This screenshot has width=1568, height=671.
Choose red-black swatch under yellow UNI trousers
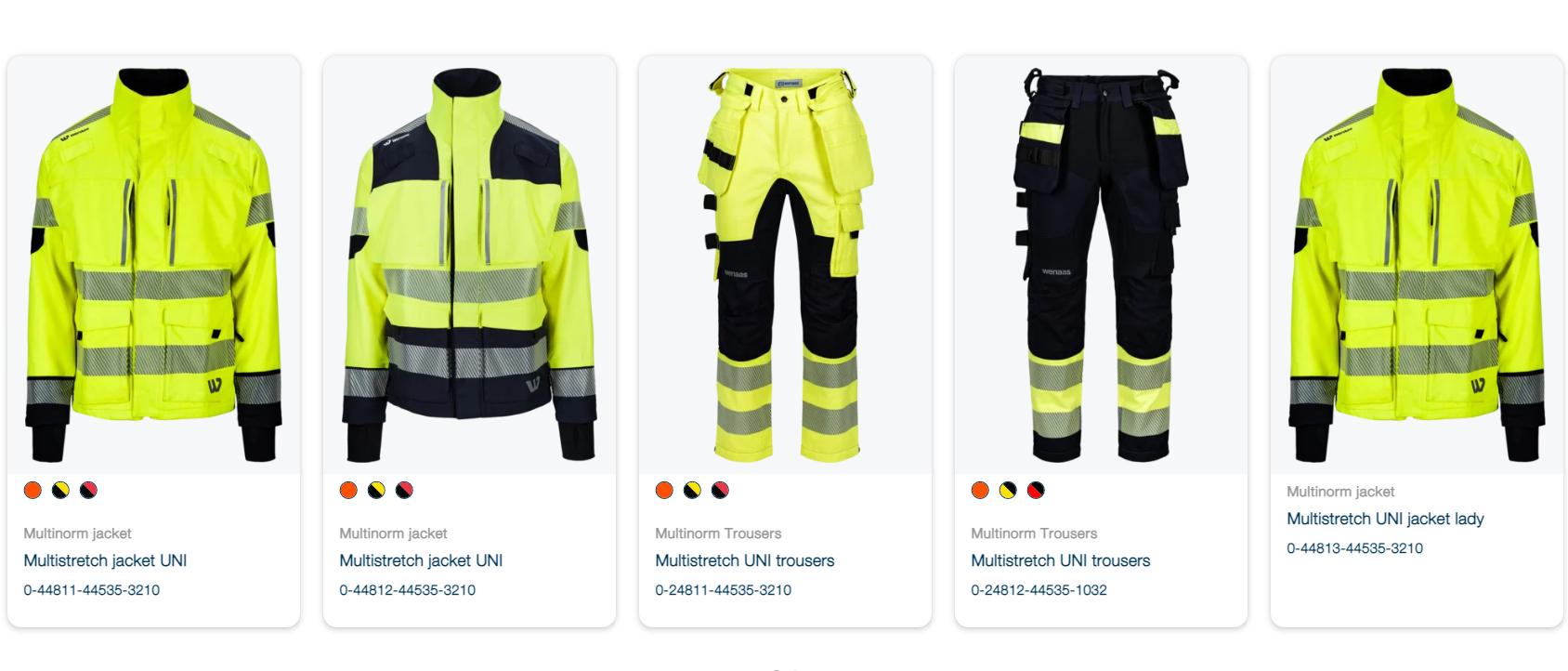coord(720,491)
